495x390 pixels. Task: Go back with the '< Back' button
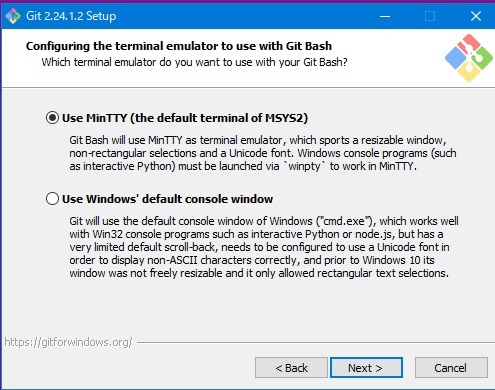point(291,368)
